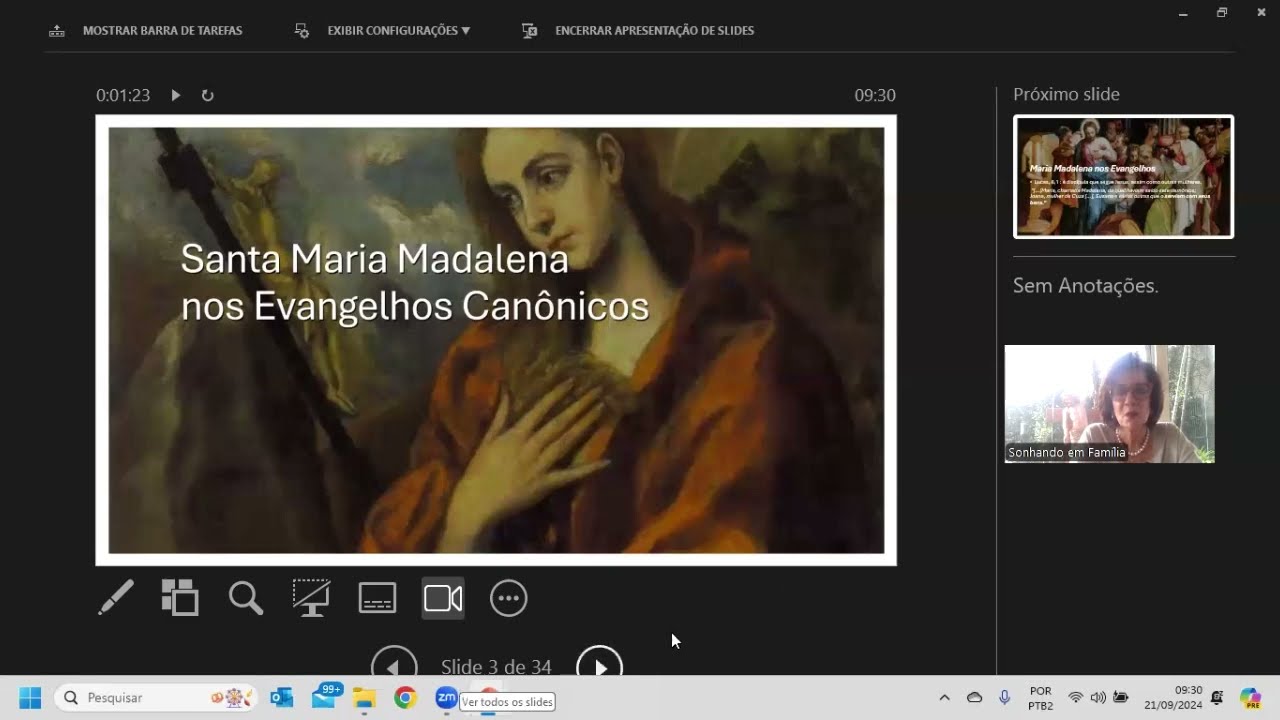Go to the previous slide arrow
The image size is (1280, 720).
394,666
